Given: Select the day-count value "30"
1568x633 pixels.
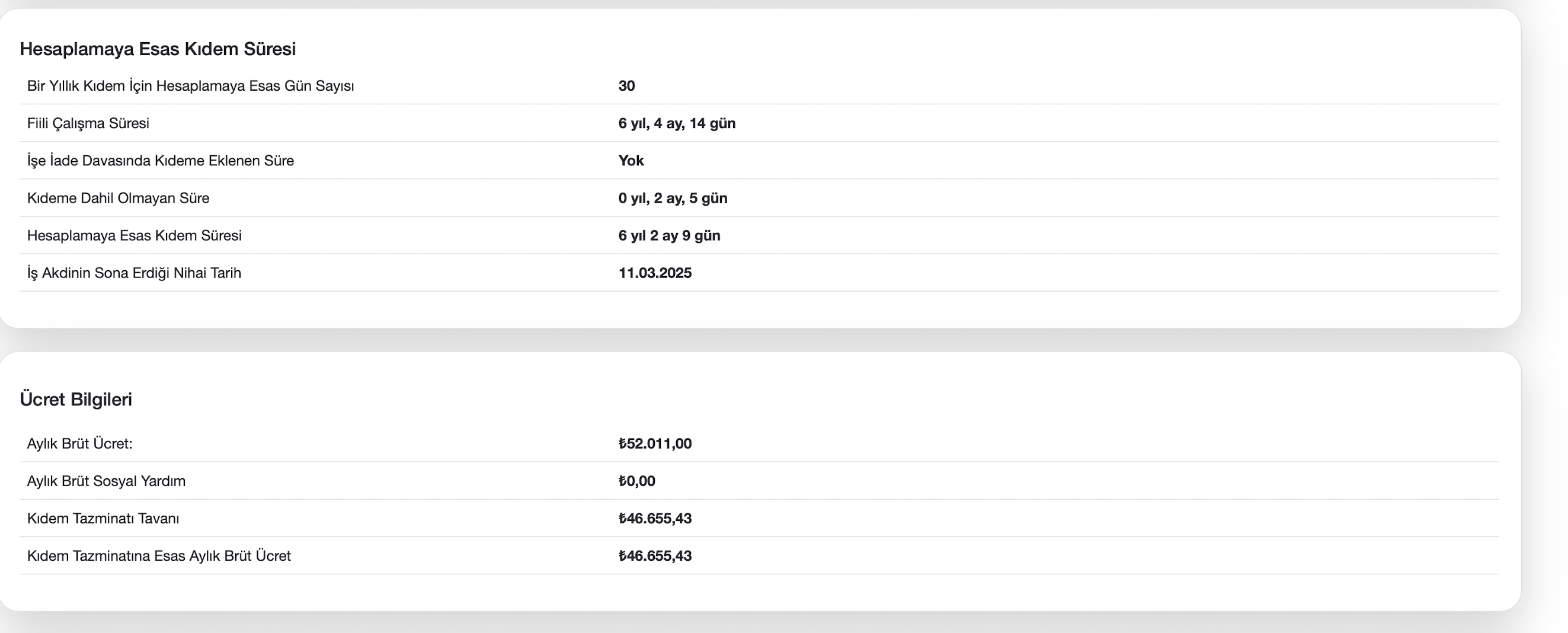Looking at the screenshot, I should click(x=626, y=86).
